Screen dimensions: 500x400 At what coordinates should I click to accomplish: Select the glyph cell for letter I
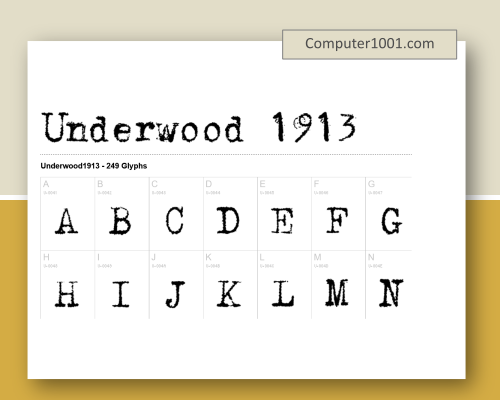[122, 285]
